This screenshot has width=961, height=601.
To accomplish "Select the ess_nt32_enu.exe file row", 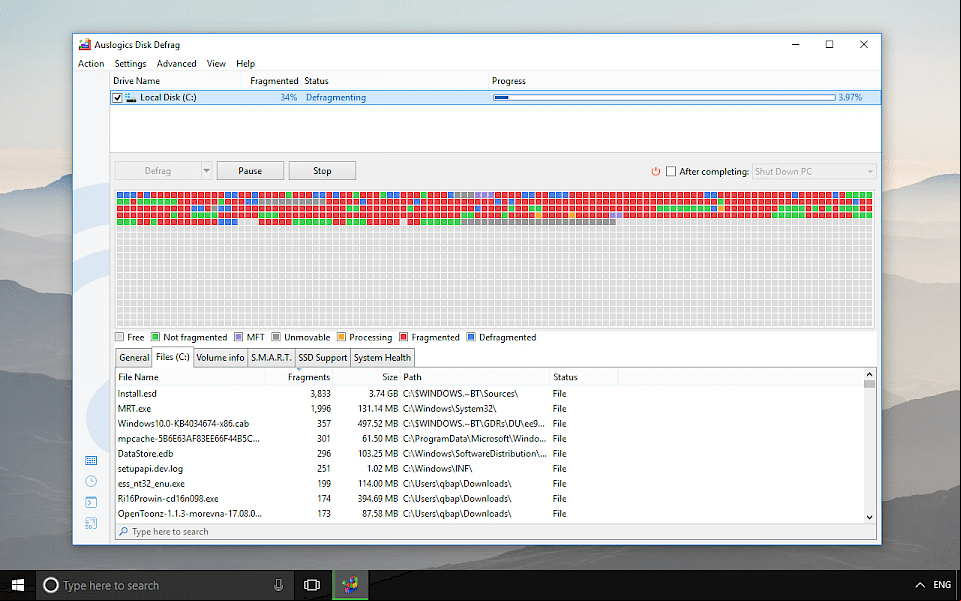I will point(489,484).
